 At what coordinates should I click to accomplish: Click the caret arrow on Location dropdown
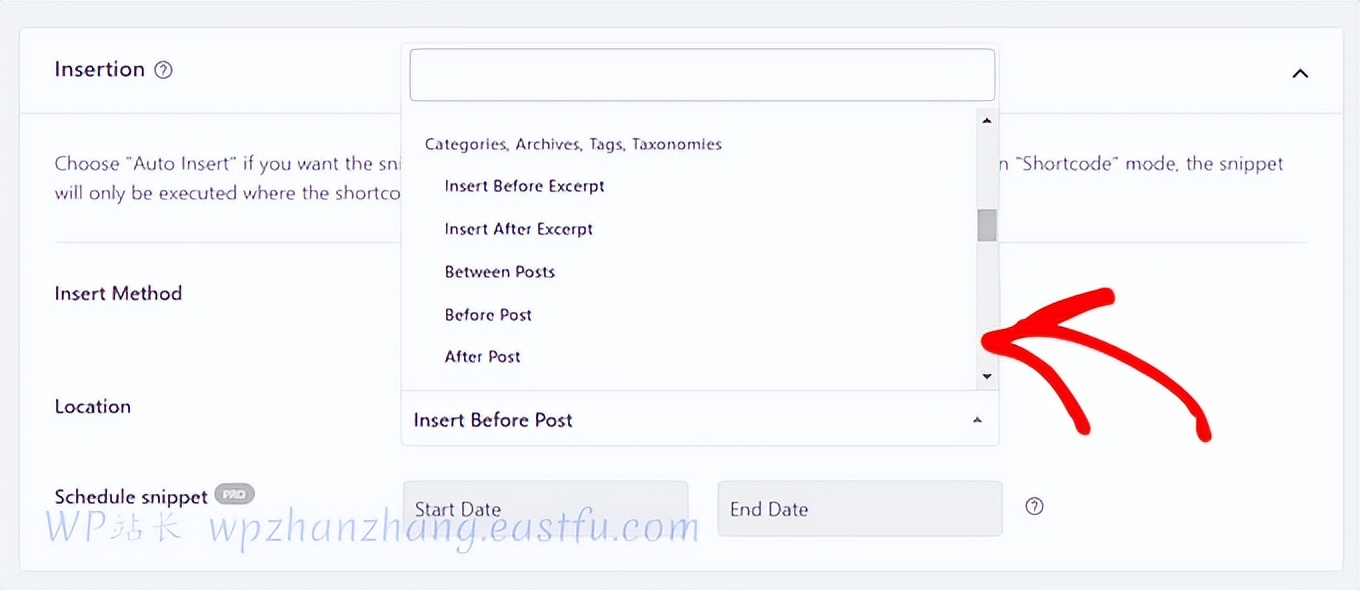pyautogui.click(x=977, y=421)
